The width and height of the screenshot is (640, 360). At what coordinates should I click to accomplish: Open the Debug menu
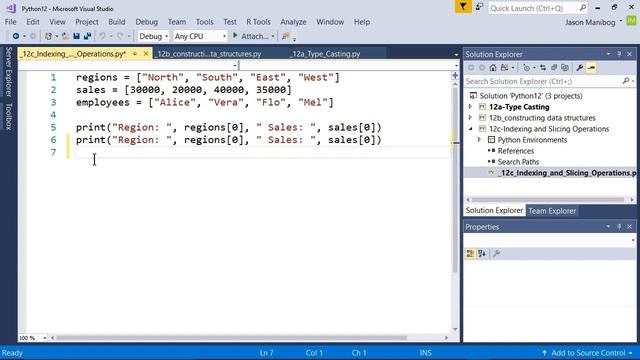(147, 22)
